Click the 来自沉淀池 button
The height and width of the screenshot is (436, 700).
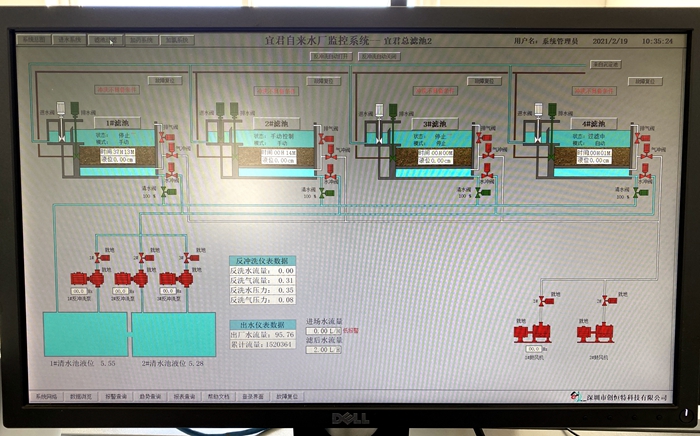(x=605, y=64)
